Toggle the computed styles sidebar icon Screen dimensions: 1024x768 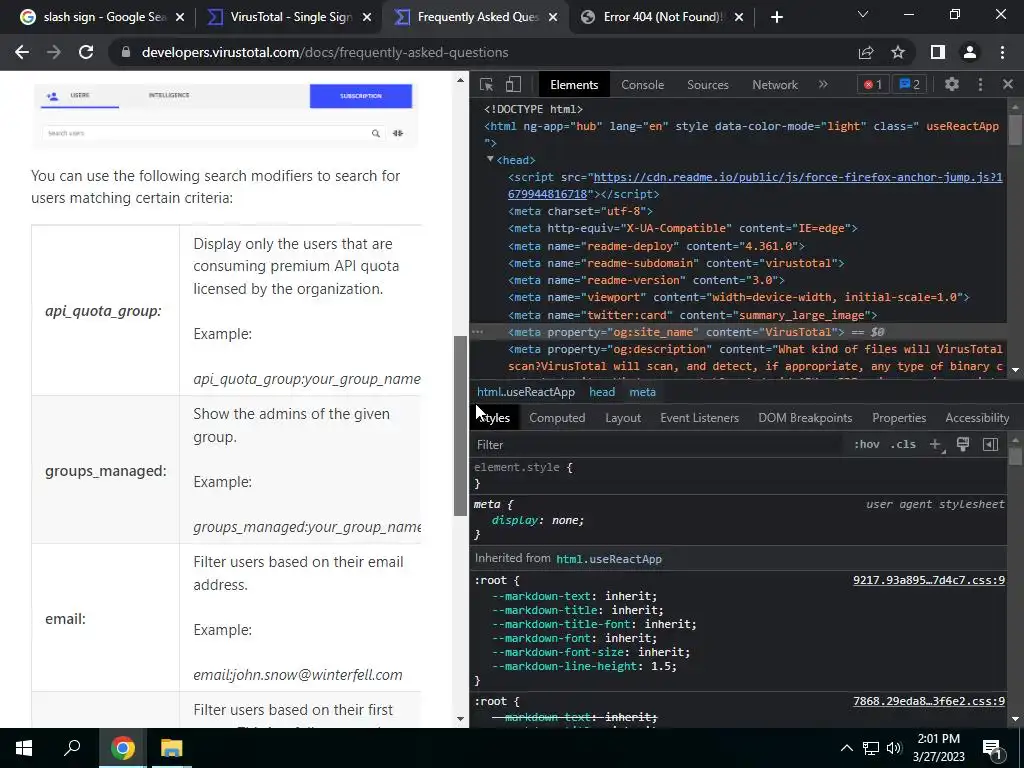pyautogui.click(x=990, y=444)
